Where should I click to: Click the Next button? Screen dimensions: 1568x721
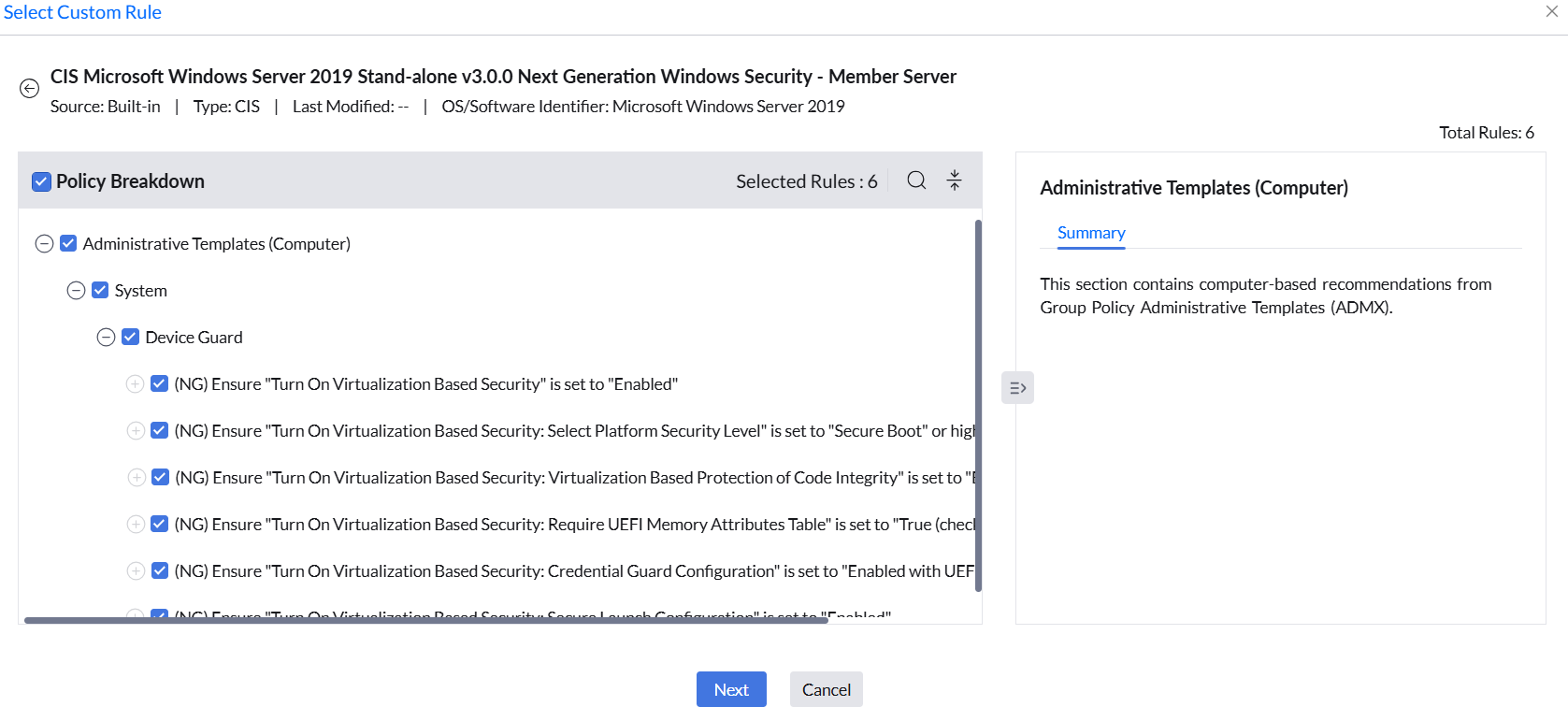[731, 689]
